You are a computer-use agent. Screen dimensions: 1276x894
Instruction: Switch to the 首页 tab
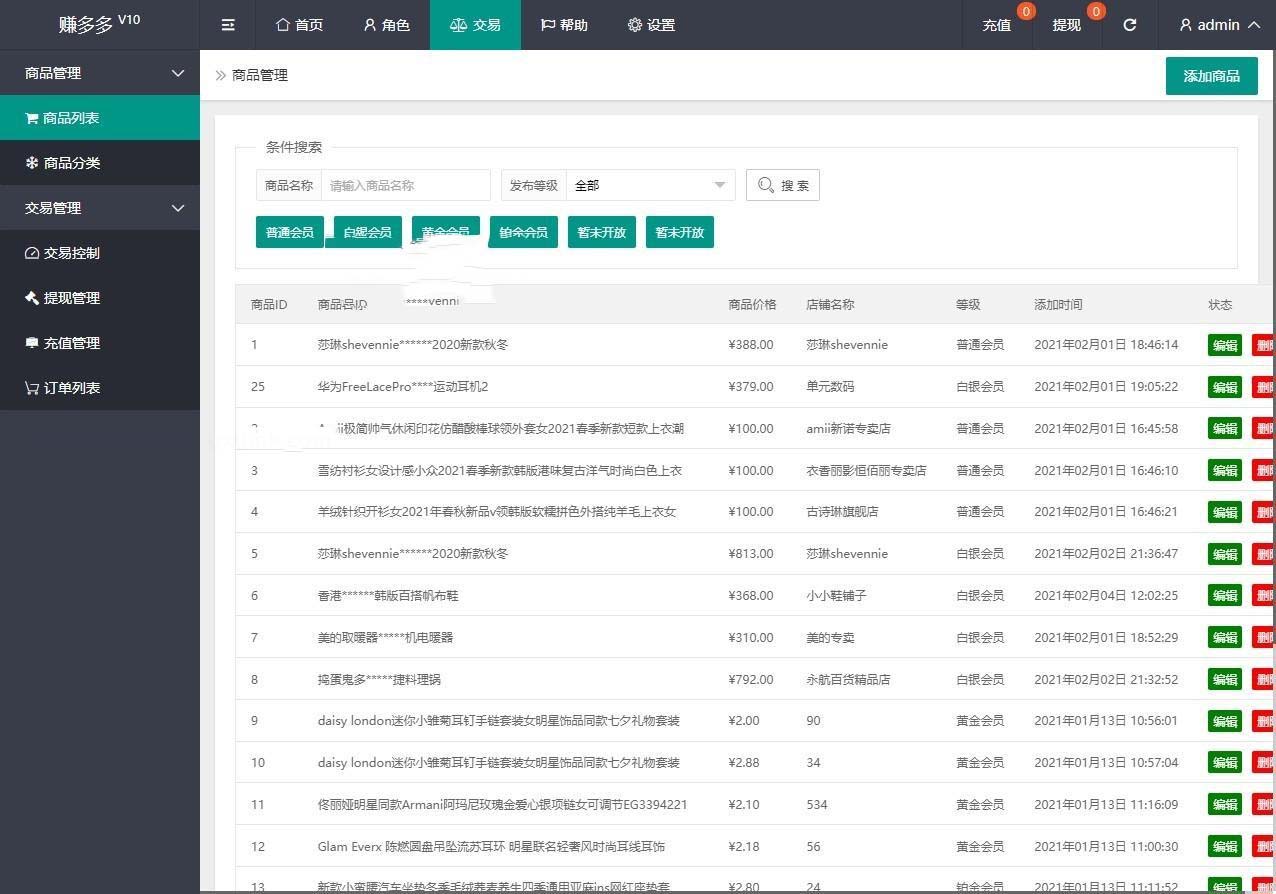299,25
